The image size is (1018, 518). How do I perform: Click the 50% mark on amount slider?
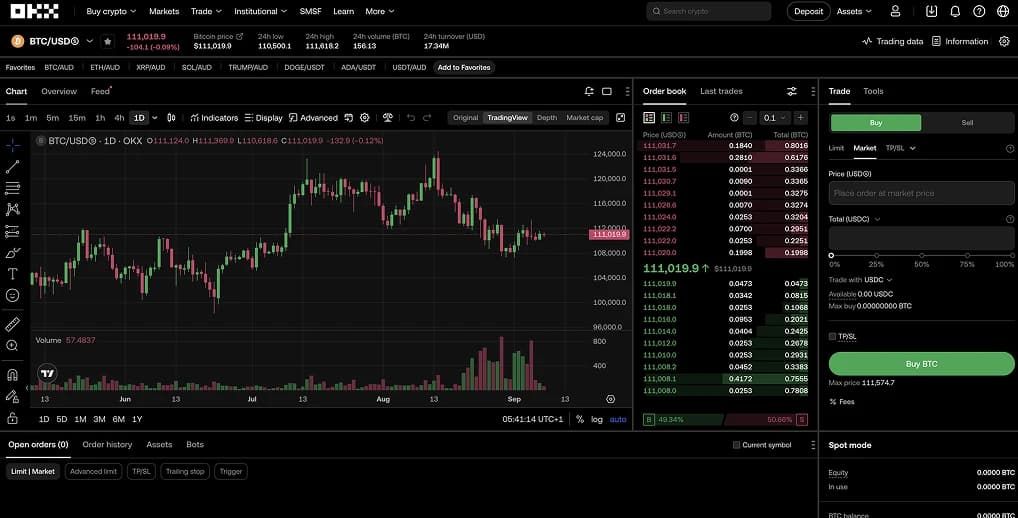[x=921, y=256]
